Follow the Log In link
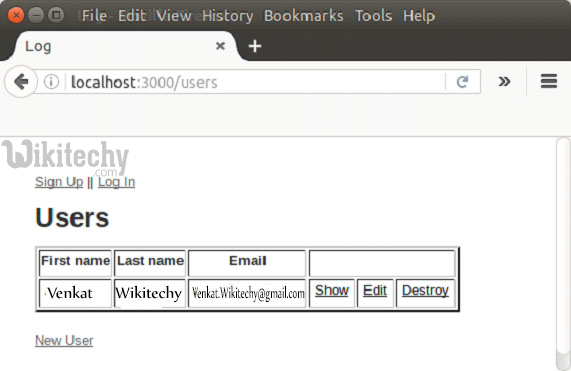This screenshot has height=371, width=571. tap(117, 182)
